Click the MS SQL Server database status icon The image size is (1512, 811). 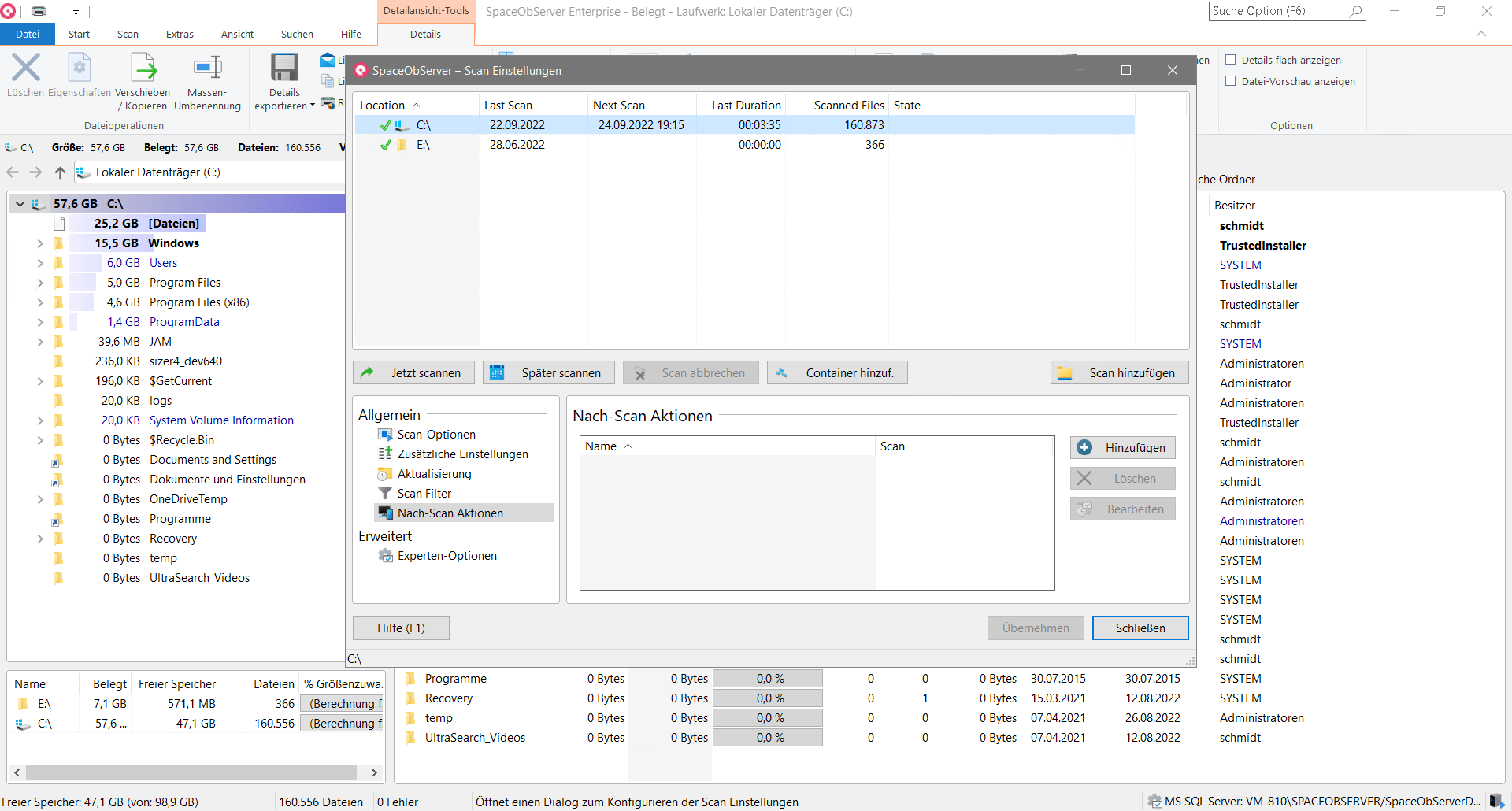coord(1154,802)
